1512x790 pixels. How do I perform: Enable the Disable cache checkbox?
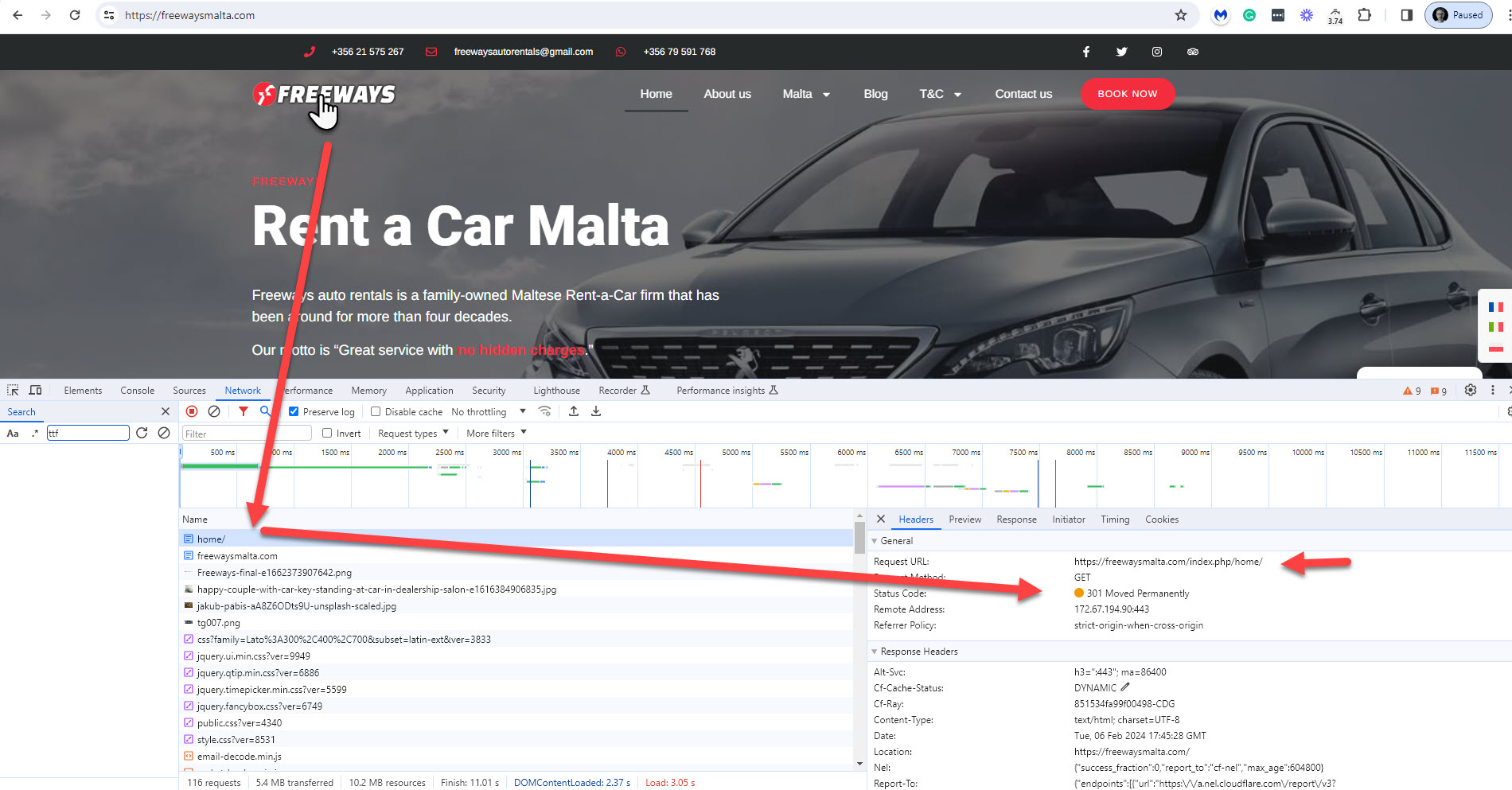(x=376, y=411)
